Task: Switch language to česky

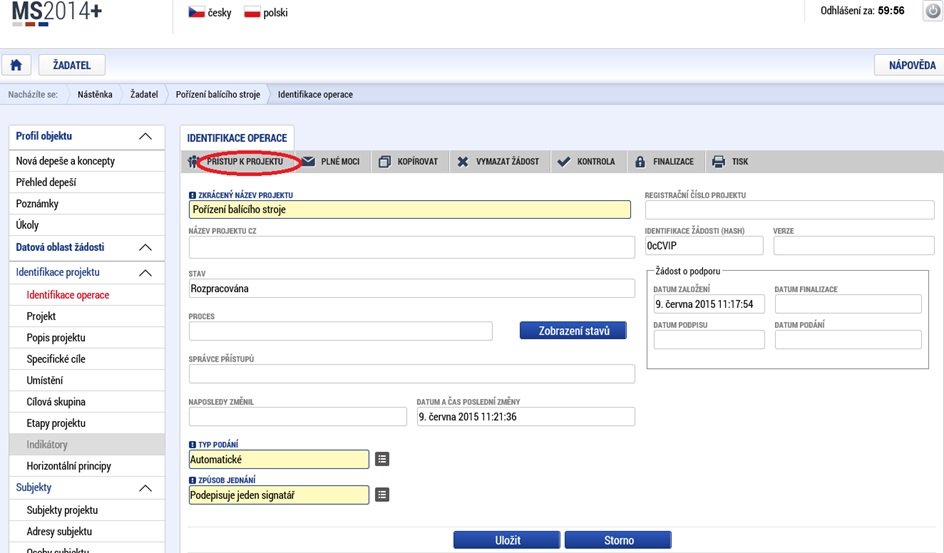Action: pyautogui.click(x=219, y=13)
